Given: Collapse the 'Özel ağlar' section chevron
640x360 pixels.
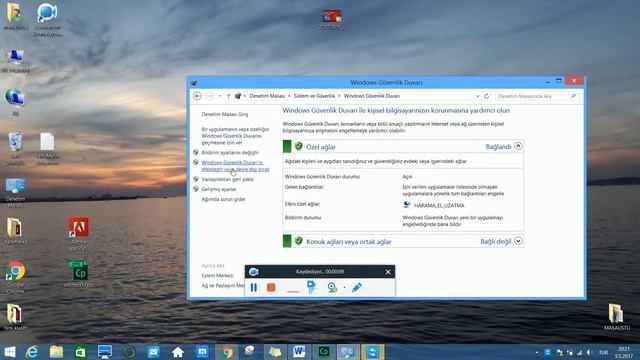Looking at the screenshot, I should coord(518,146).
